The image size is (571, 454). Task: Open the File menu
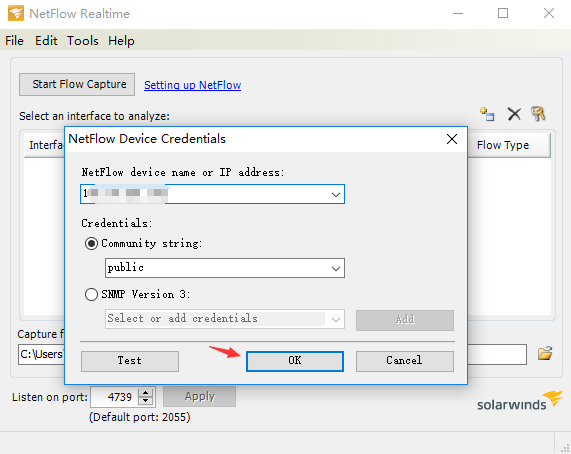[x=14, y=41]
